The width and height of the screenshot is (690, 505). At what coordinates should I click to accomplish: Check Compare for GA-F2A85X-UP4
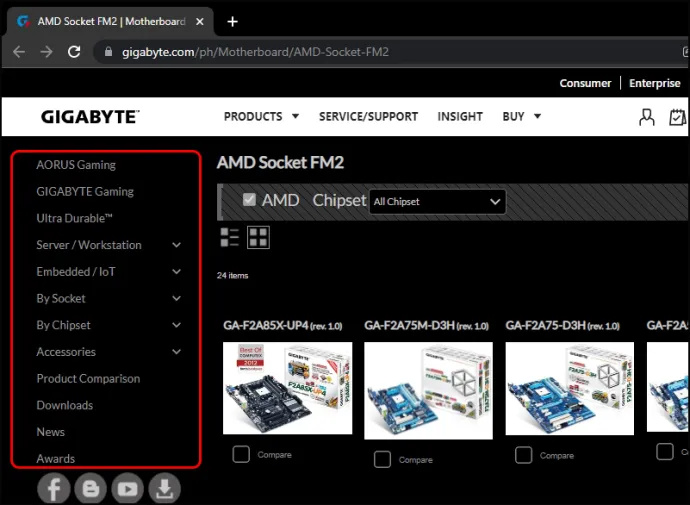[241, 454]
